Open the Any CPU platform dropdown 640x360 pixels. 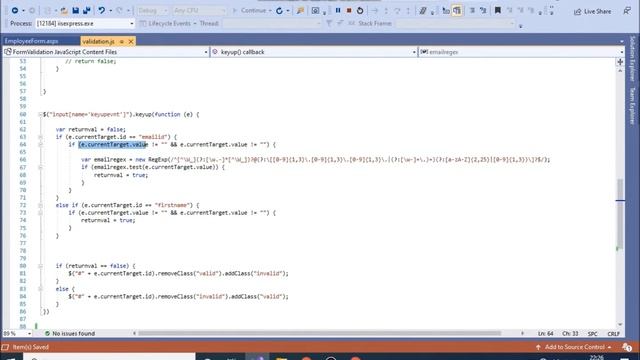tap(199, 11)
